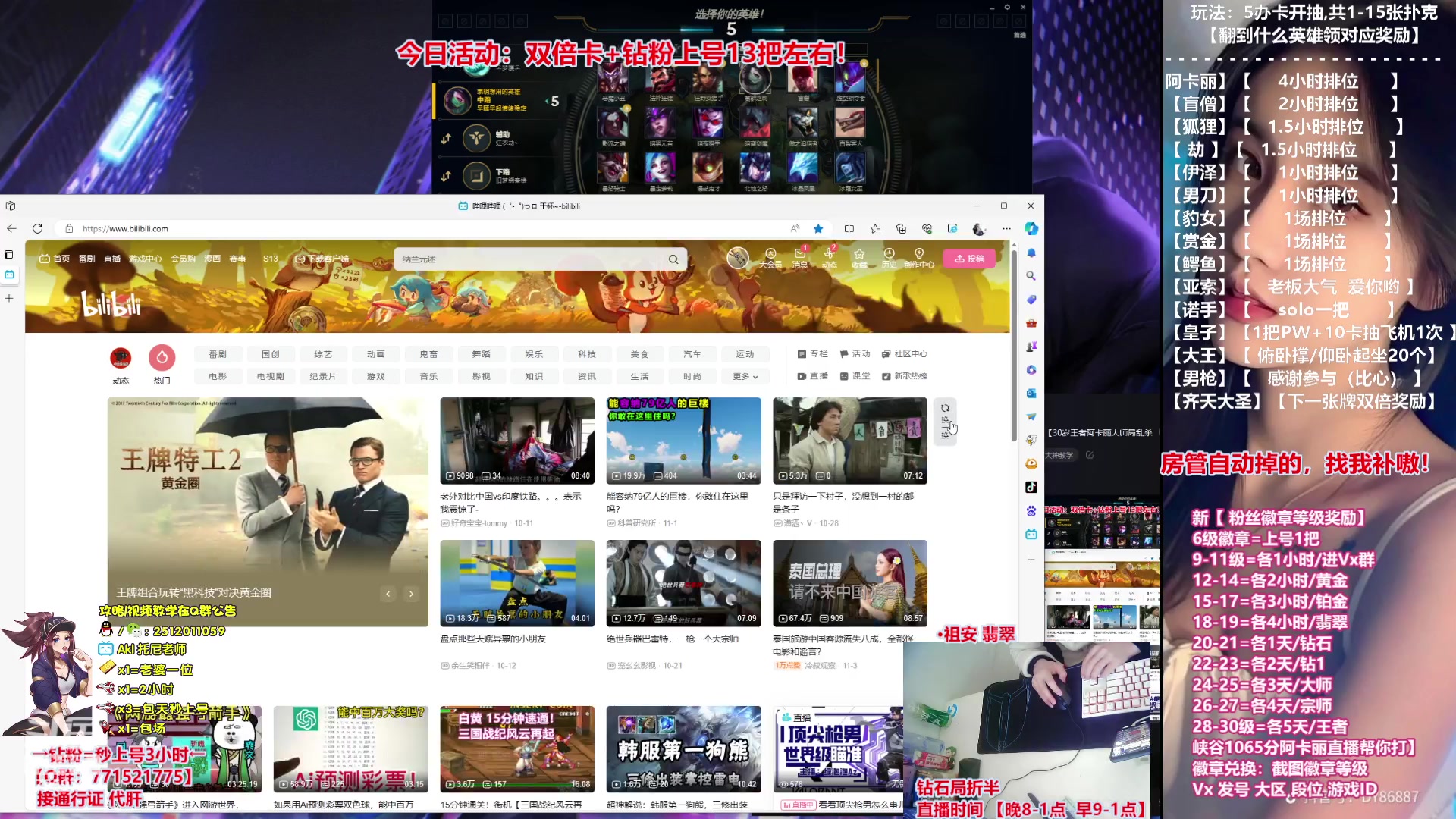The width and height of the screenshot is (1456, 819).
Task: Toggle the blue favorite star in address bar
Action: tap(818, 228)
